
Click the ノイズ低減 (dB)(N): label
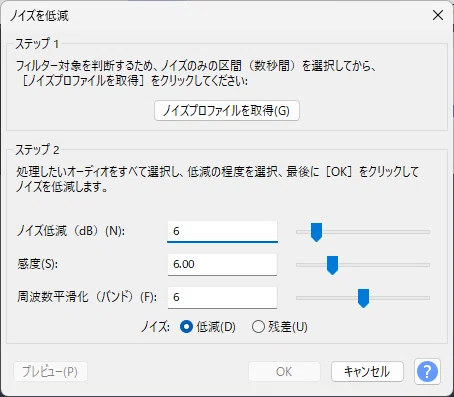pyautogui.click(x=71, y=231)
